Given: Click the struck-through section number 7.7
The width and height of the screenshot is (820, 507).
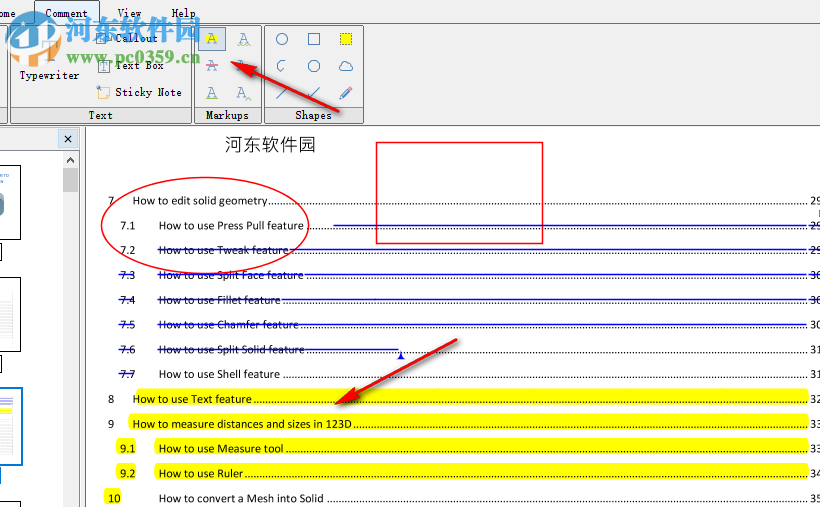Looking at the screenshot, I should 127,374.
